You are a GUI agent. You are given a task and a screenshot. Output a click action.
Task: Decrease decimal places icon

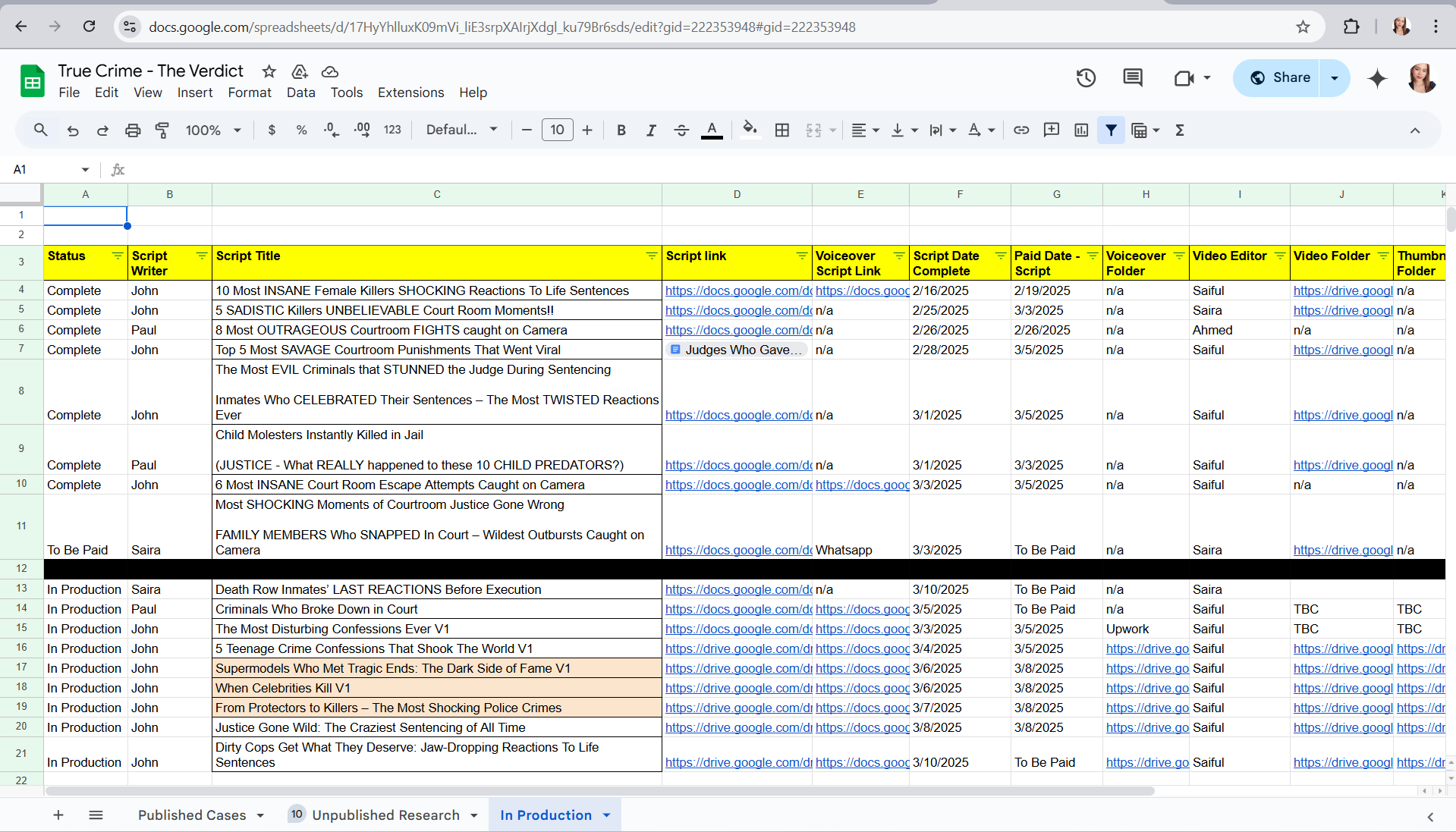click(x=332, y=130)
